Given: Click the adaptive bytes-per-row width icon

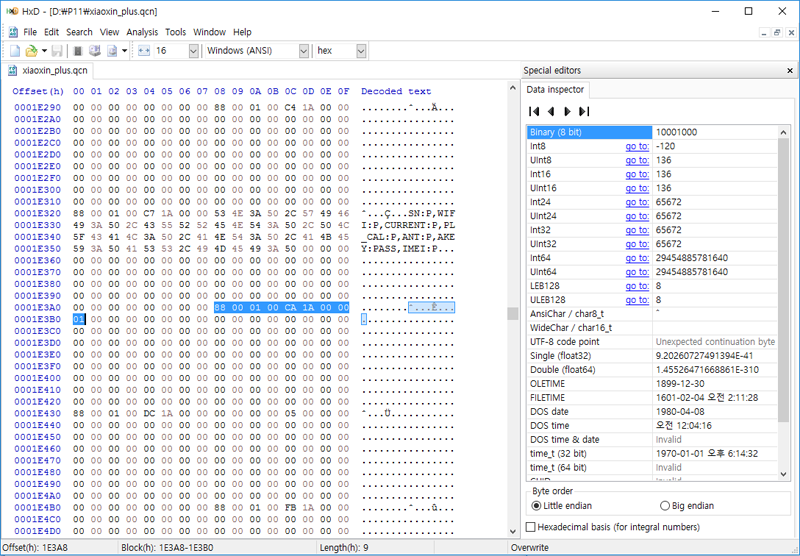Looking at the screenshot, I should click(x=144, y=50).
